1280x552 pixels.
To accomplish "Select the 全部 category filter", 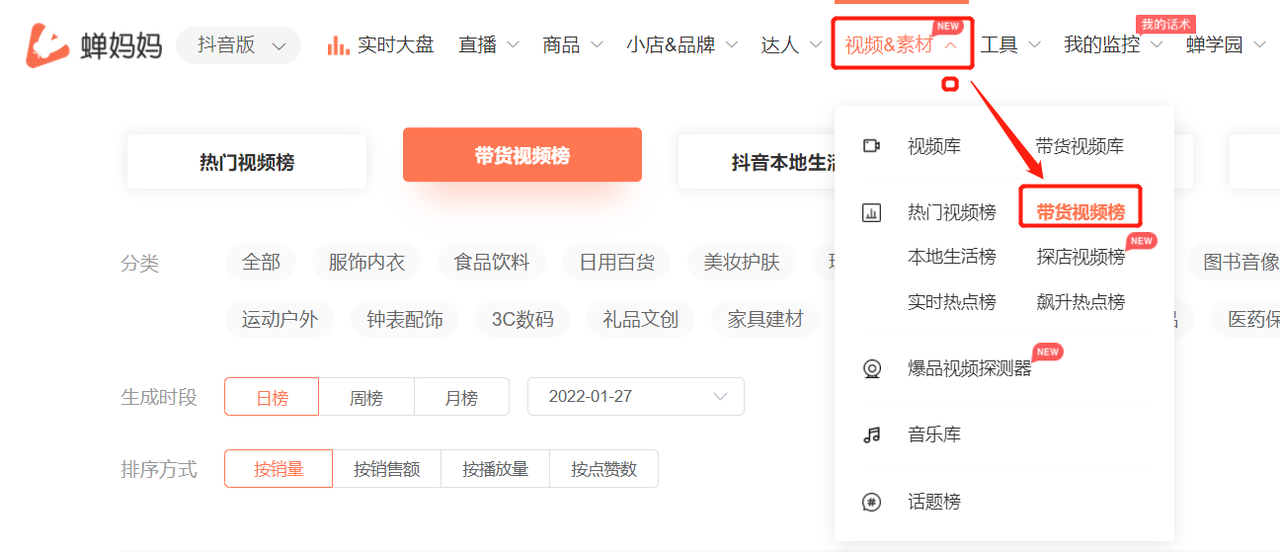I will 261,262.
